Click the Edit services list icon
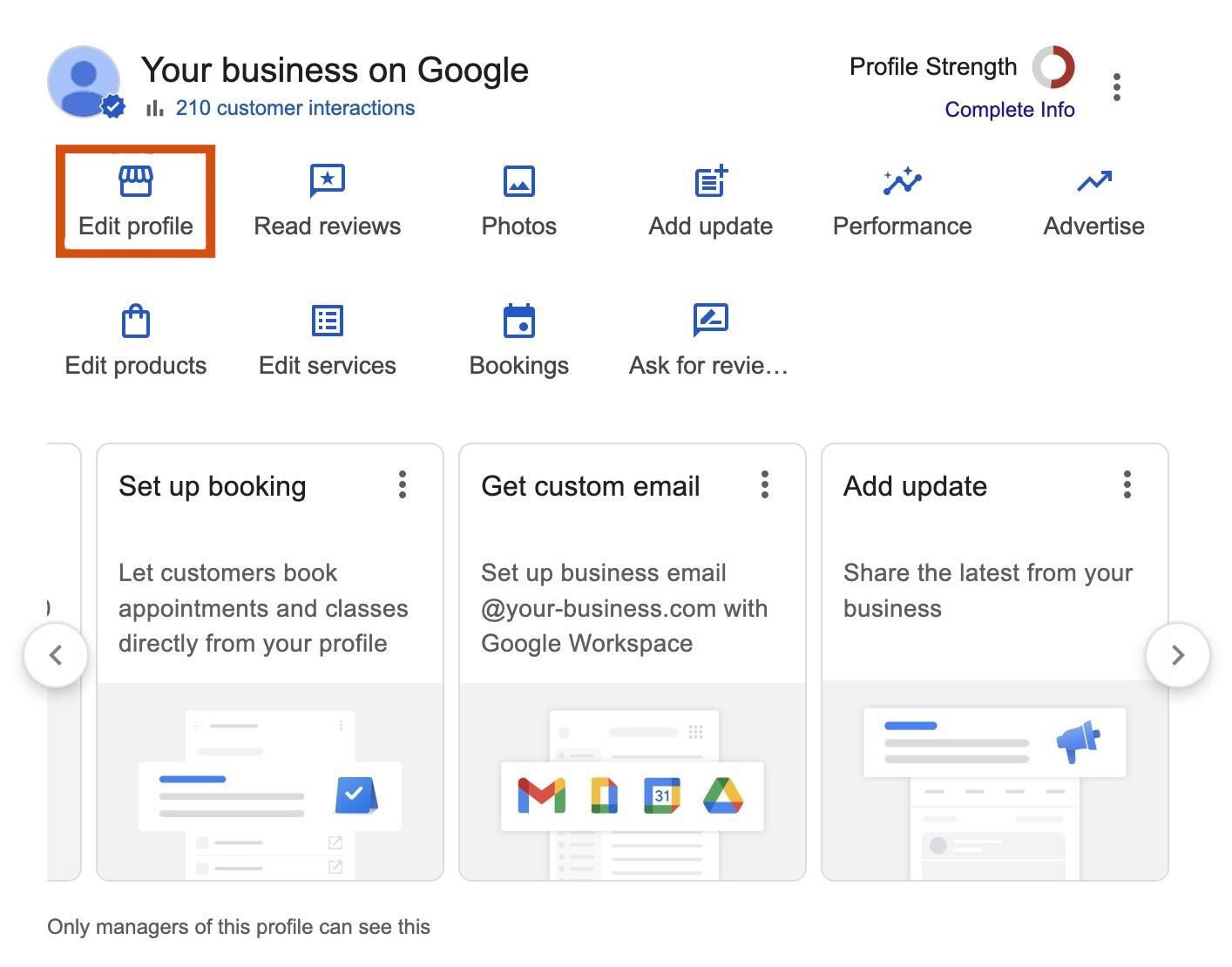Screen dimensions: 1232x967 coord(328,321)
